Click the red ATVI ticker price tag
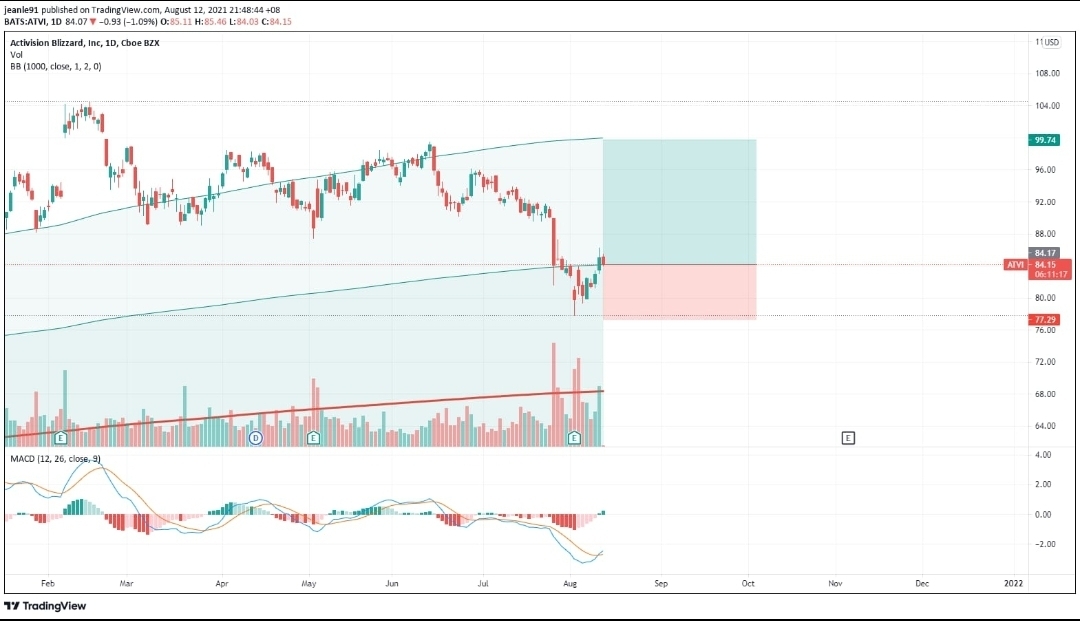The image size is (1080, 621). [x=1015, y=264]
